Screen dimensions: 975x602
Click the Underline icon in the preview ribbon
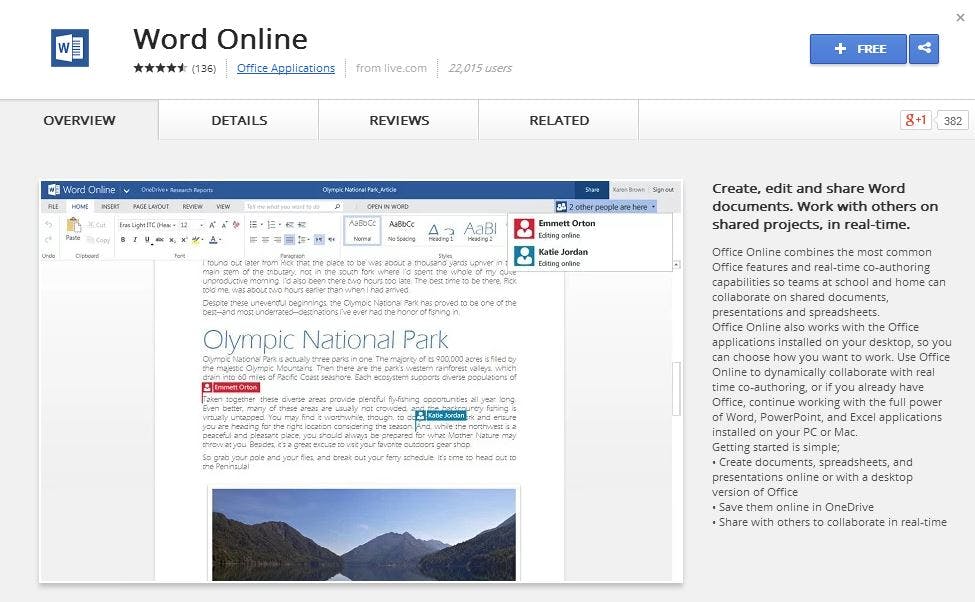[x=147, y=239]
